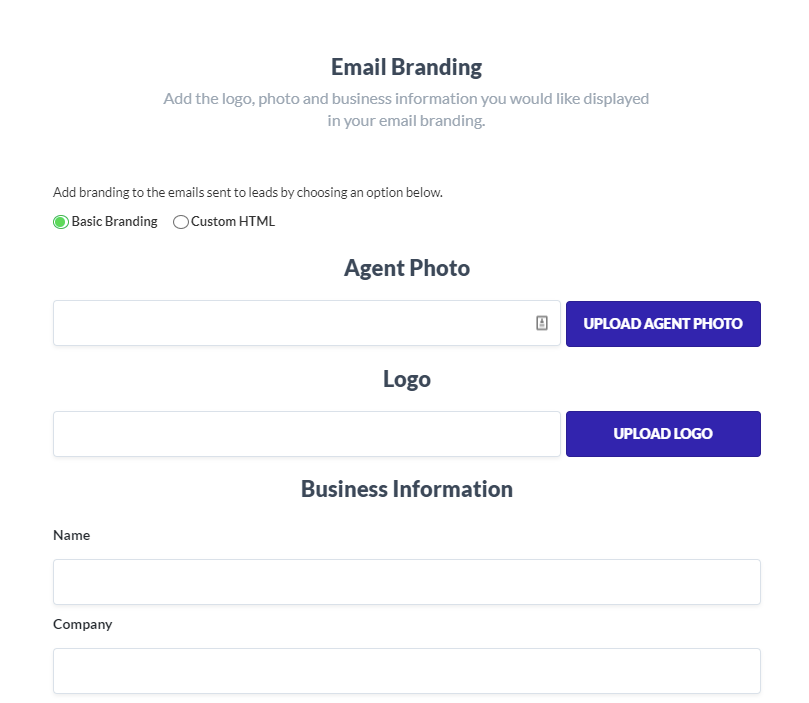Viewport: 809px width, 703px height.
Task: Click the Name field label
Action: click(x=71, y=535)
